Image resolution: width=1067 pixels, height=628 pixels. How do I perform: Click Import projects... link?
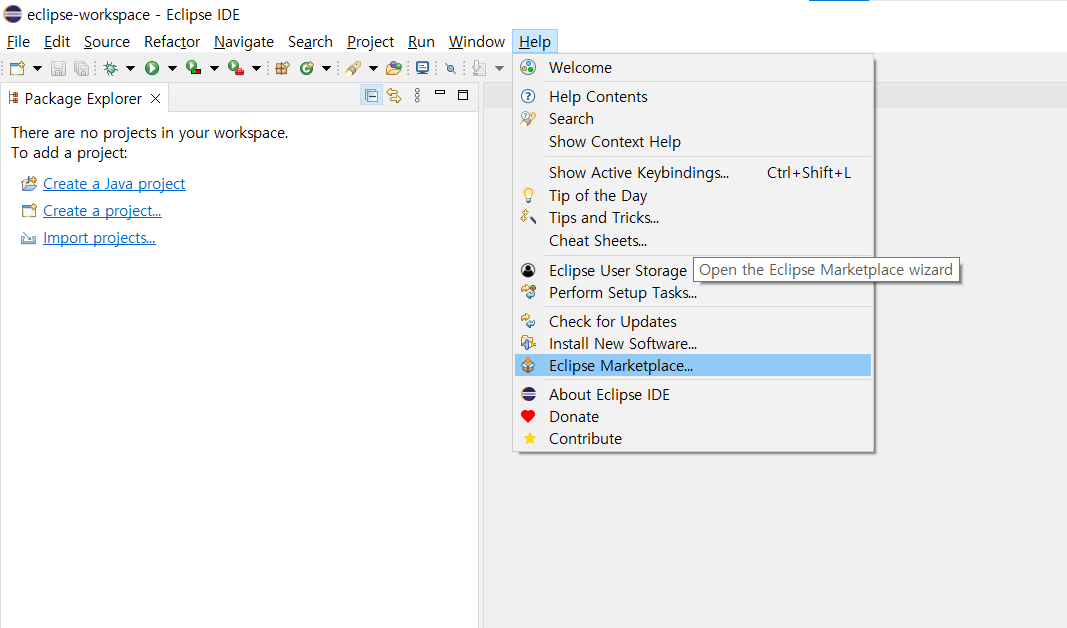coord(99,238)
